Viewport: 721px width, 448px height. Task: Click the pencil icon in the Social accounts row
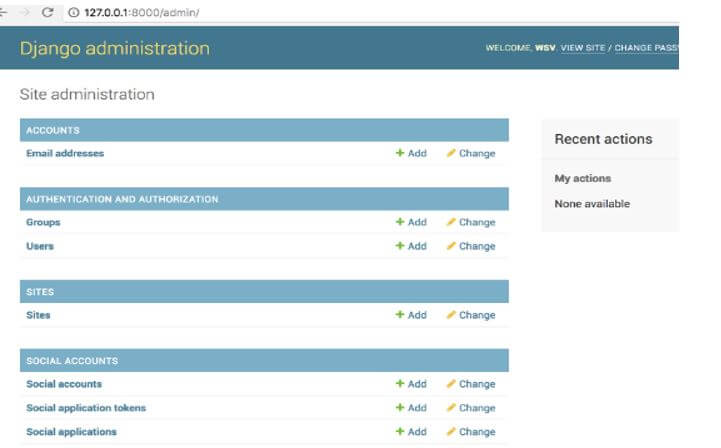pyautogui.click(x=451, y=384)
